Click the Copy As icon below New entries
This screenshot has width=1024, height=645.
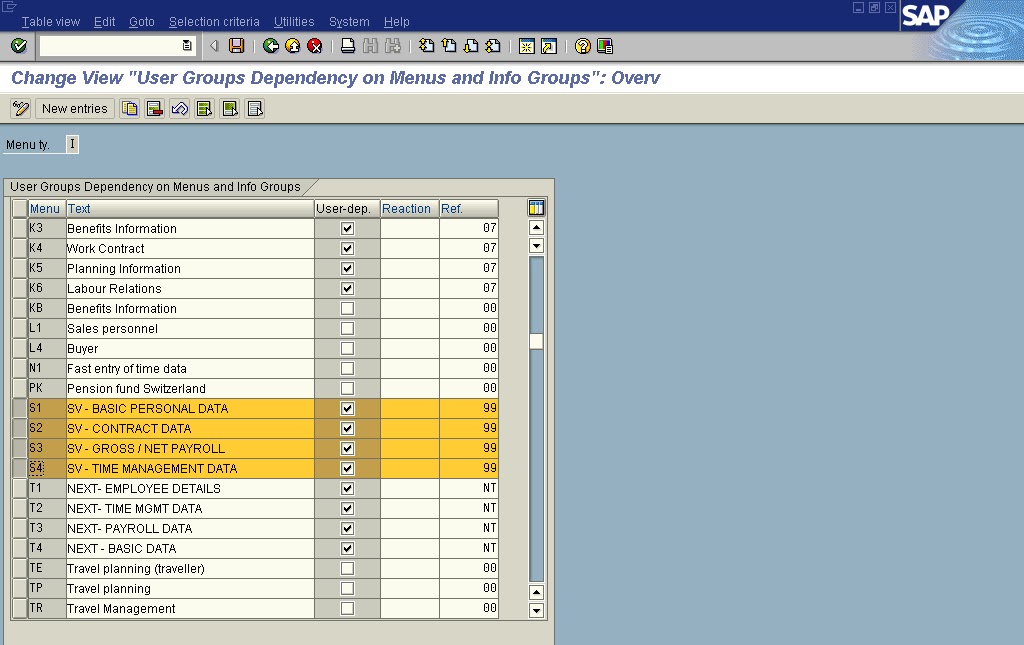[x=129, y=108]
